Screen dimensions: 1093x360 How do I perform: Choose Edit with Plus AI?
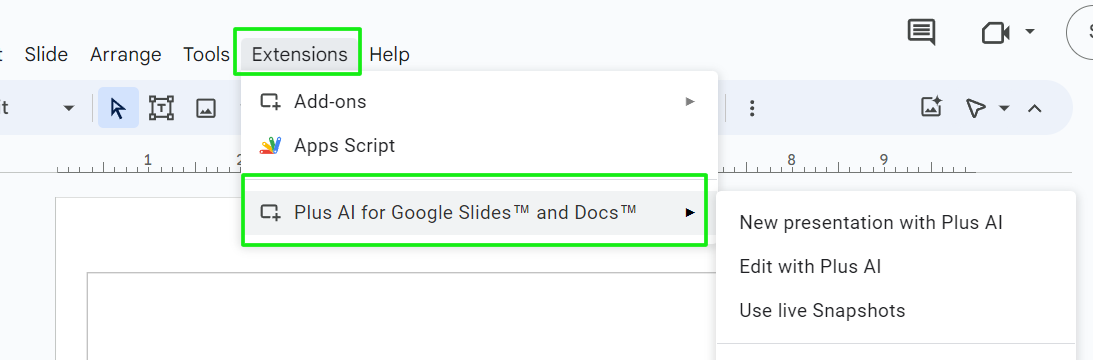pyautogui.click(x=810, y=267)
